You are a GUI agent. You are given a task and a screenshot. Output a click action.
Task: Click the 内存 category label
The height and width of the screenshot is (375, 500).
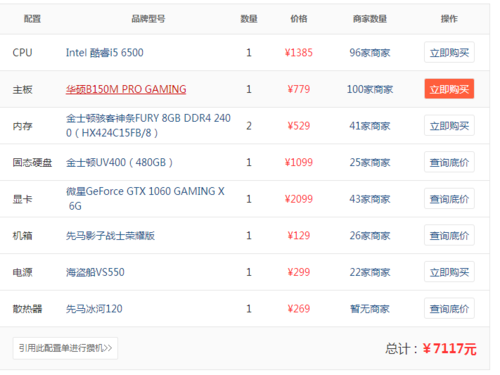pyautogui.click(x=22, y=126)
